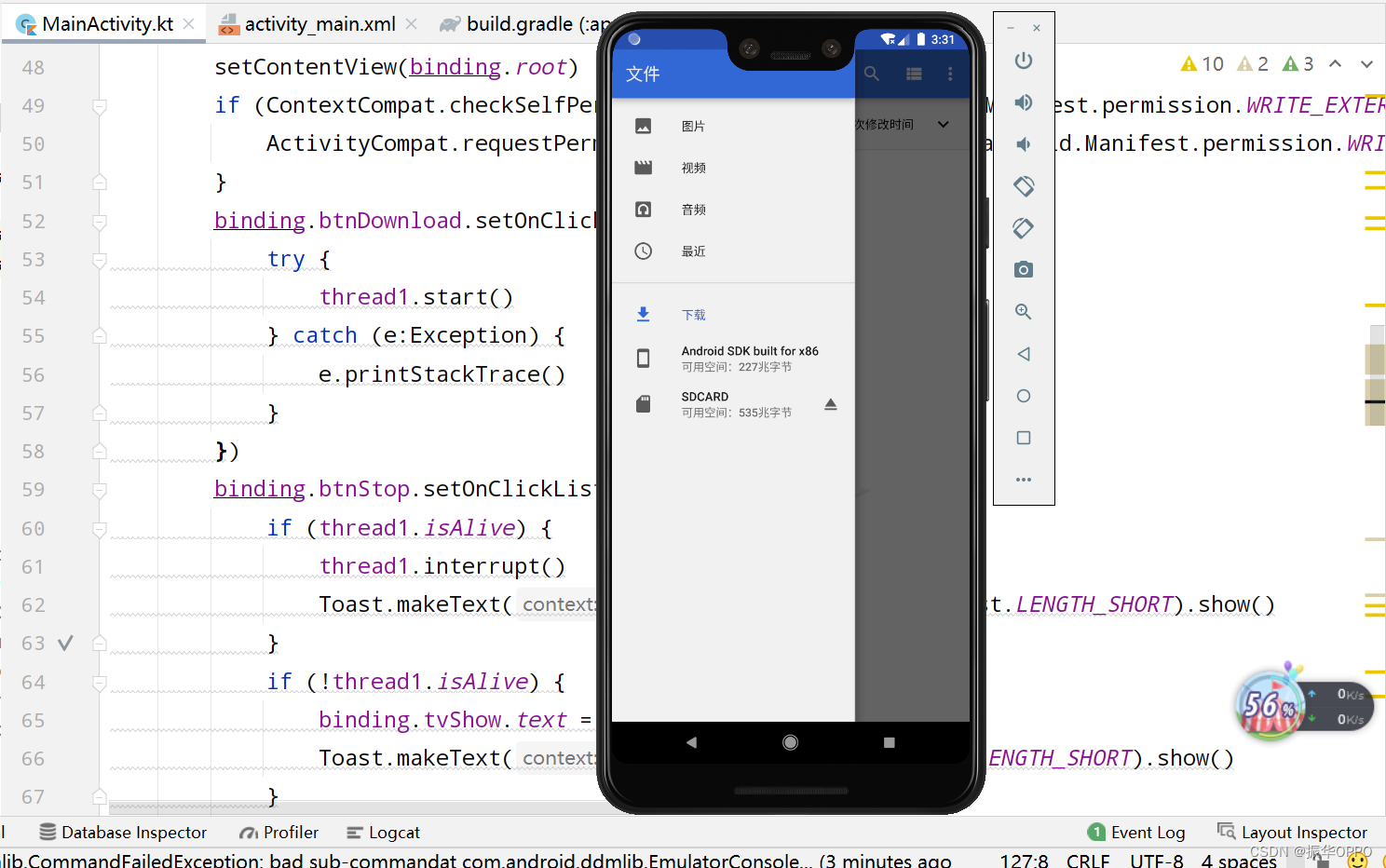Viewport: 1386px width, 868px height.
Task: Fold if block at line 64
Action: coord(100,683)
